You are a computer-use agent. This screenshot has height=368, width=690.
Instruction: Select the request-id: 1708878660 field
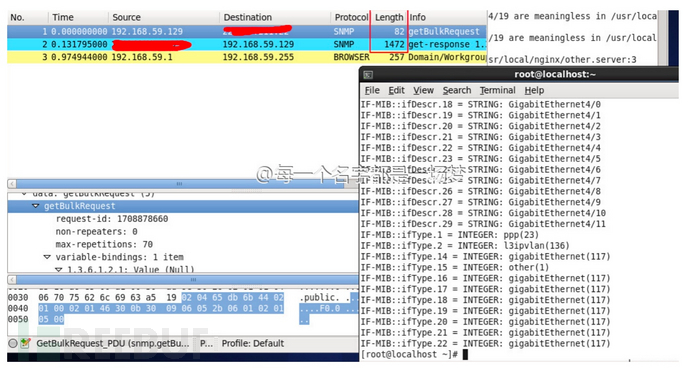[112, 219]
